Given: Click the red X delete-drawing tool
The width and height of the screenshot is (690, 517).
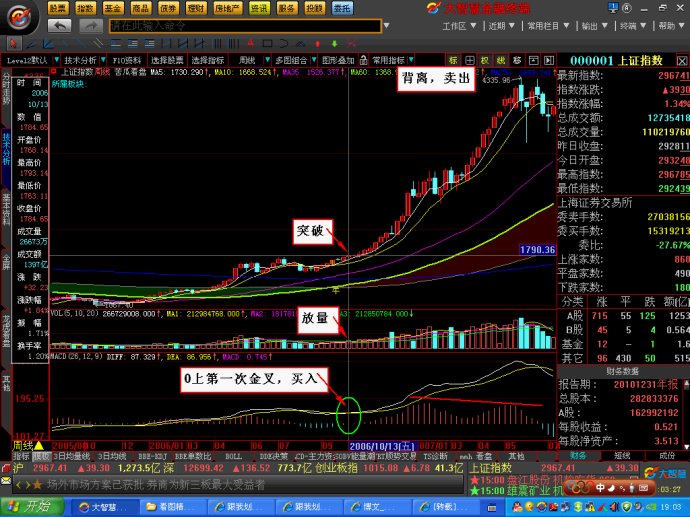Looking at the screenshot, I should coord(351,44).
